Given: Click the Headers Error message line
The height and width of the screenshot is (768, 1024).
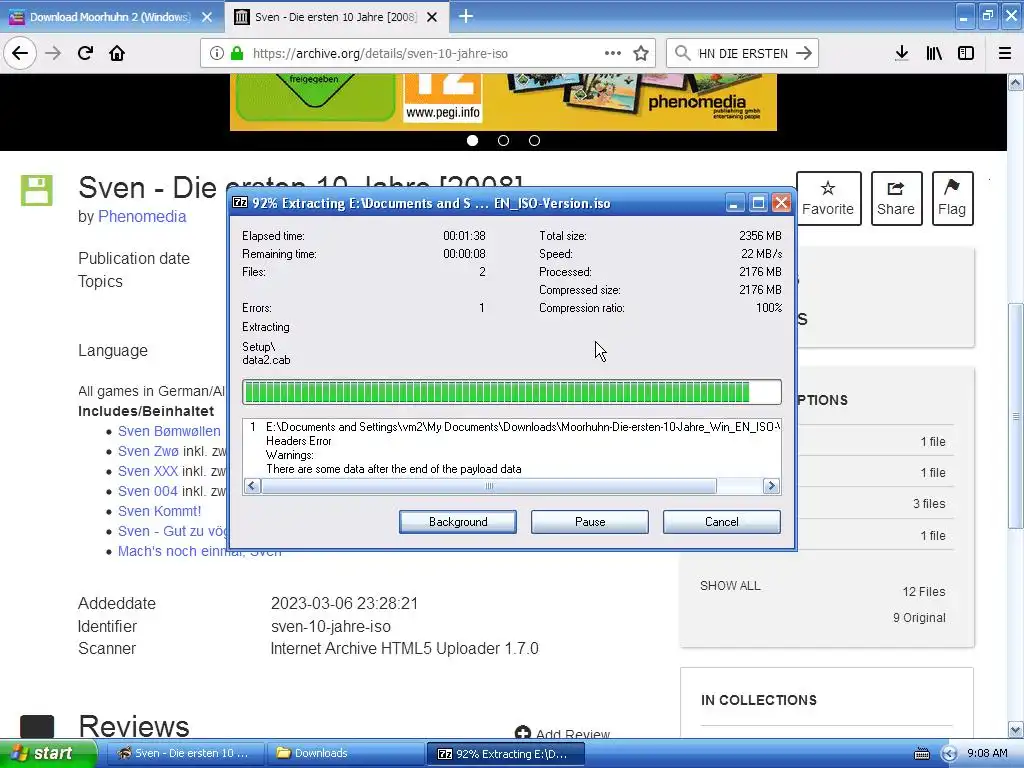Looking at the screenshot, I should click(x=298, y=441).
